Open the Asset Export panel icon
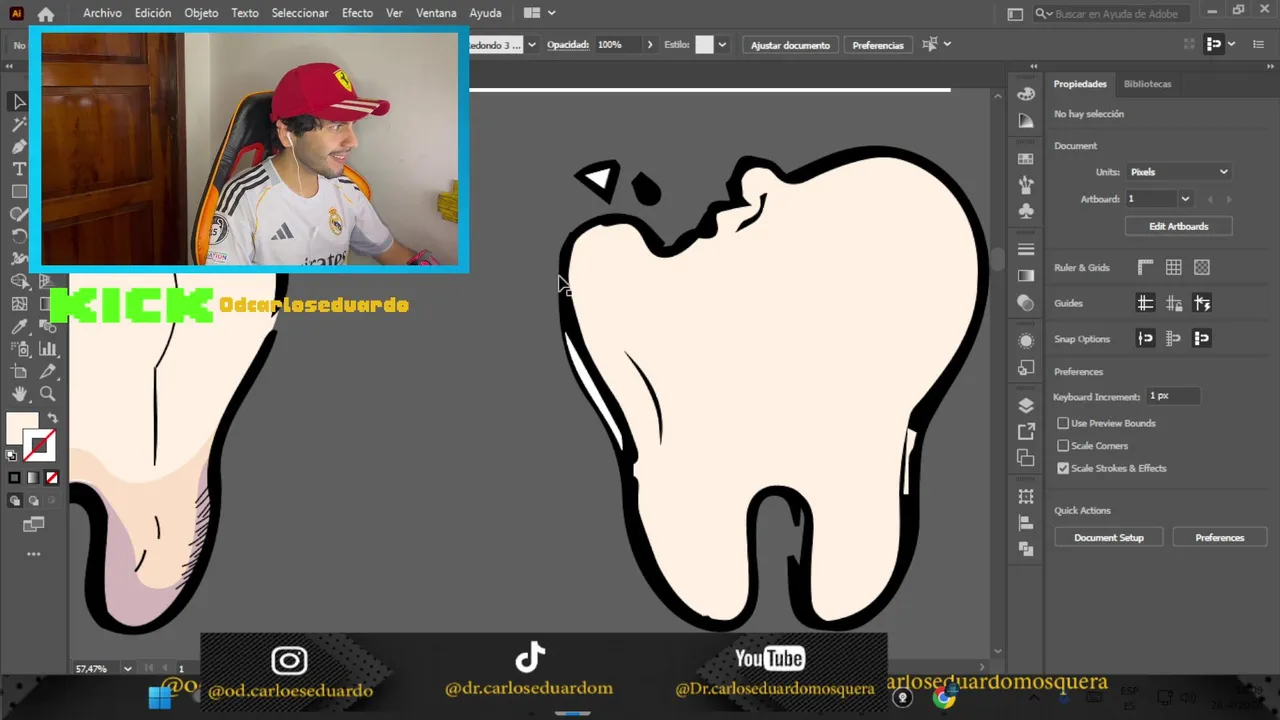The height and width of the screenshot is (720, 1280). point(1026,431)
